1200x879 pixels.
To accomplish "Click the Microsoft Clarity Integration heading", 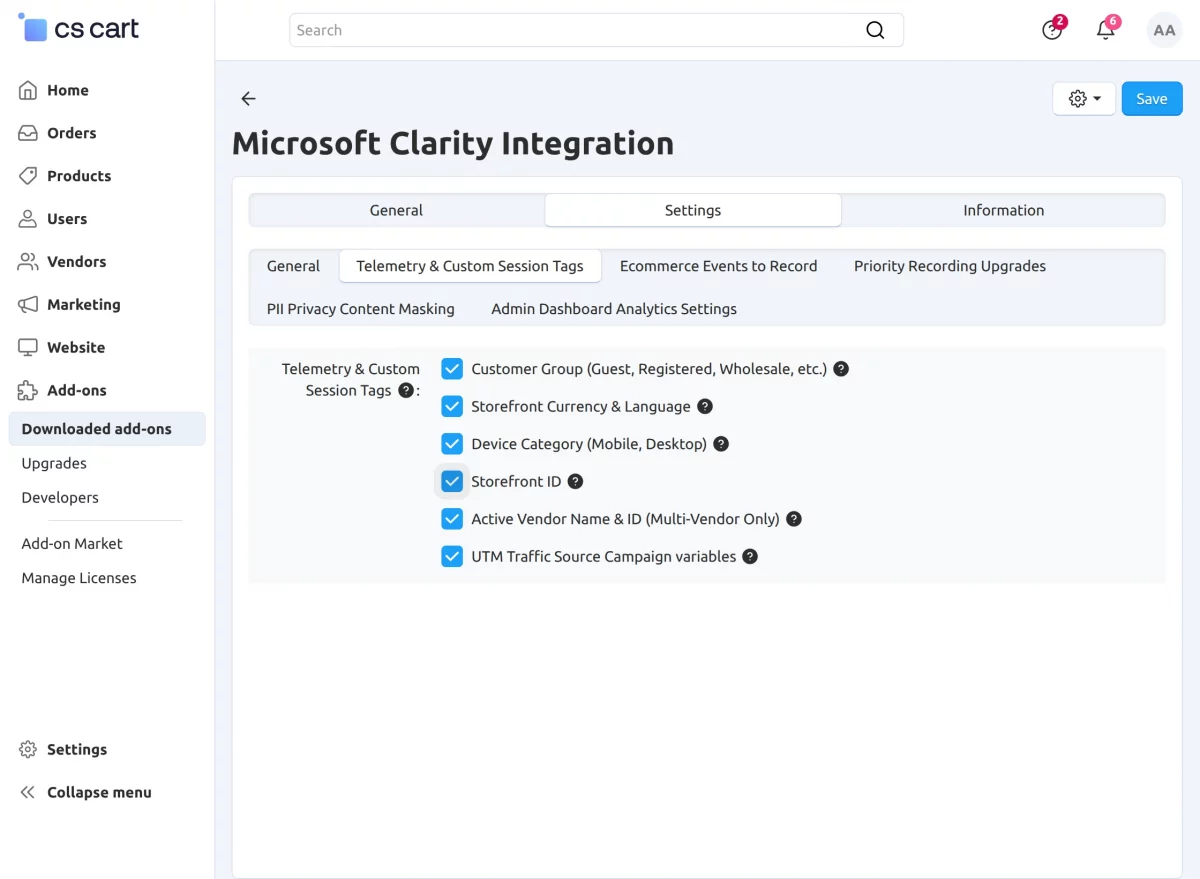I will click(x=453, y=143).
